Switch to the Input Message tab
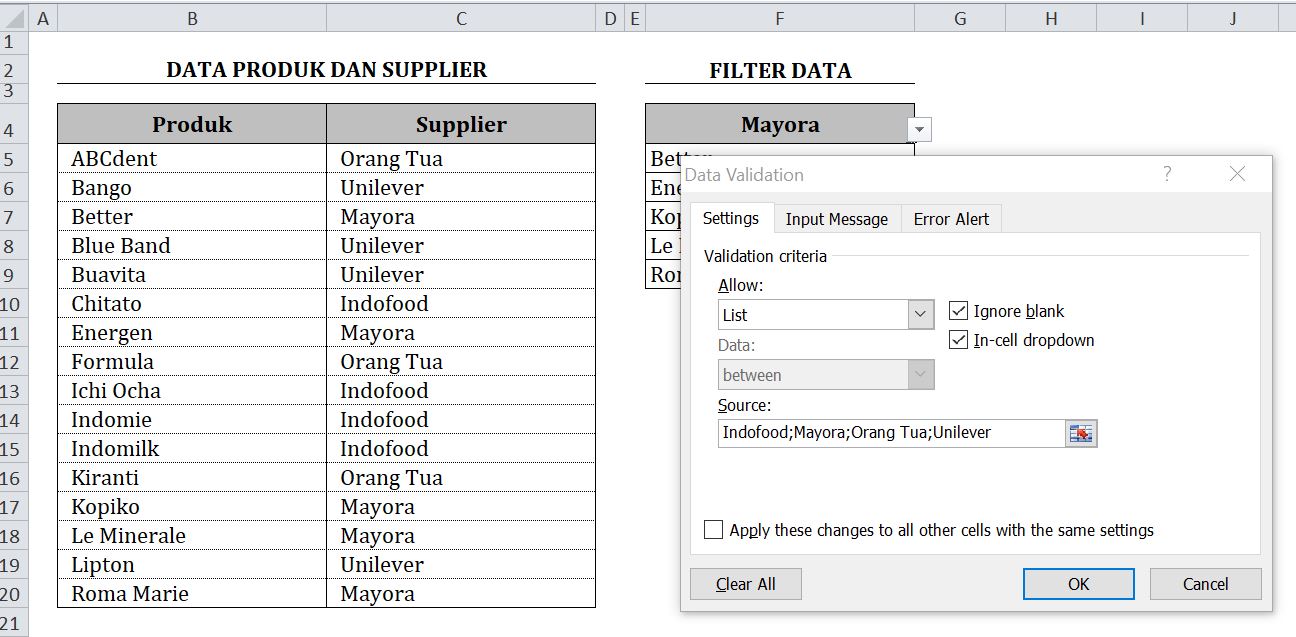Viewport: 1296px width, 637px height. [837, 218]
